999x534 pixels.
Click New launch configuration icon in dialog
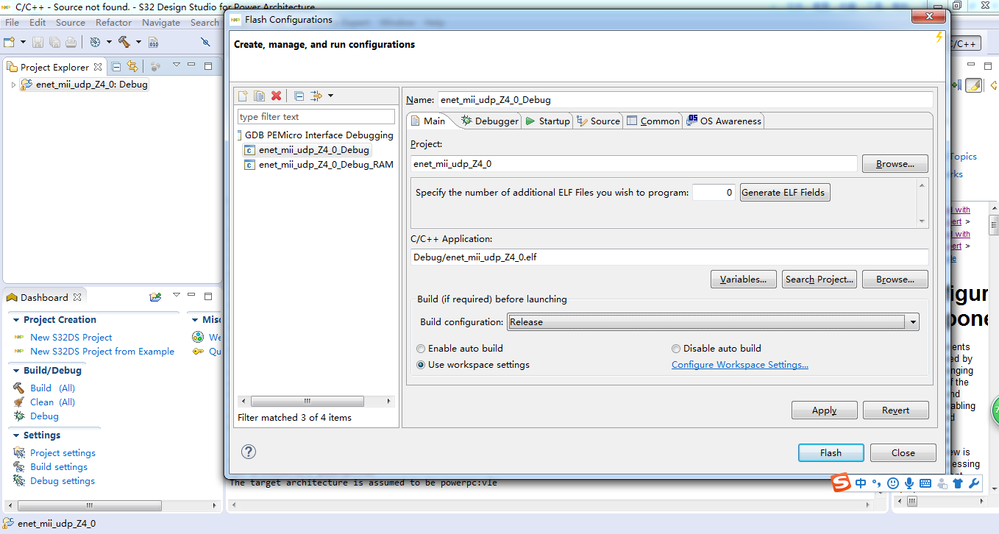(x=243, y=96)
